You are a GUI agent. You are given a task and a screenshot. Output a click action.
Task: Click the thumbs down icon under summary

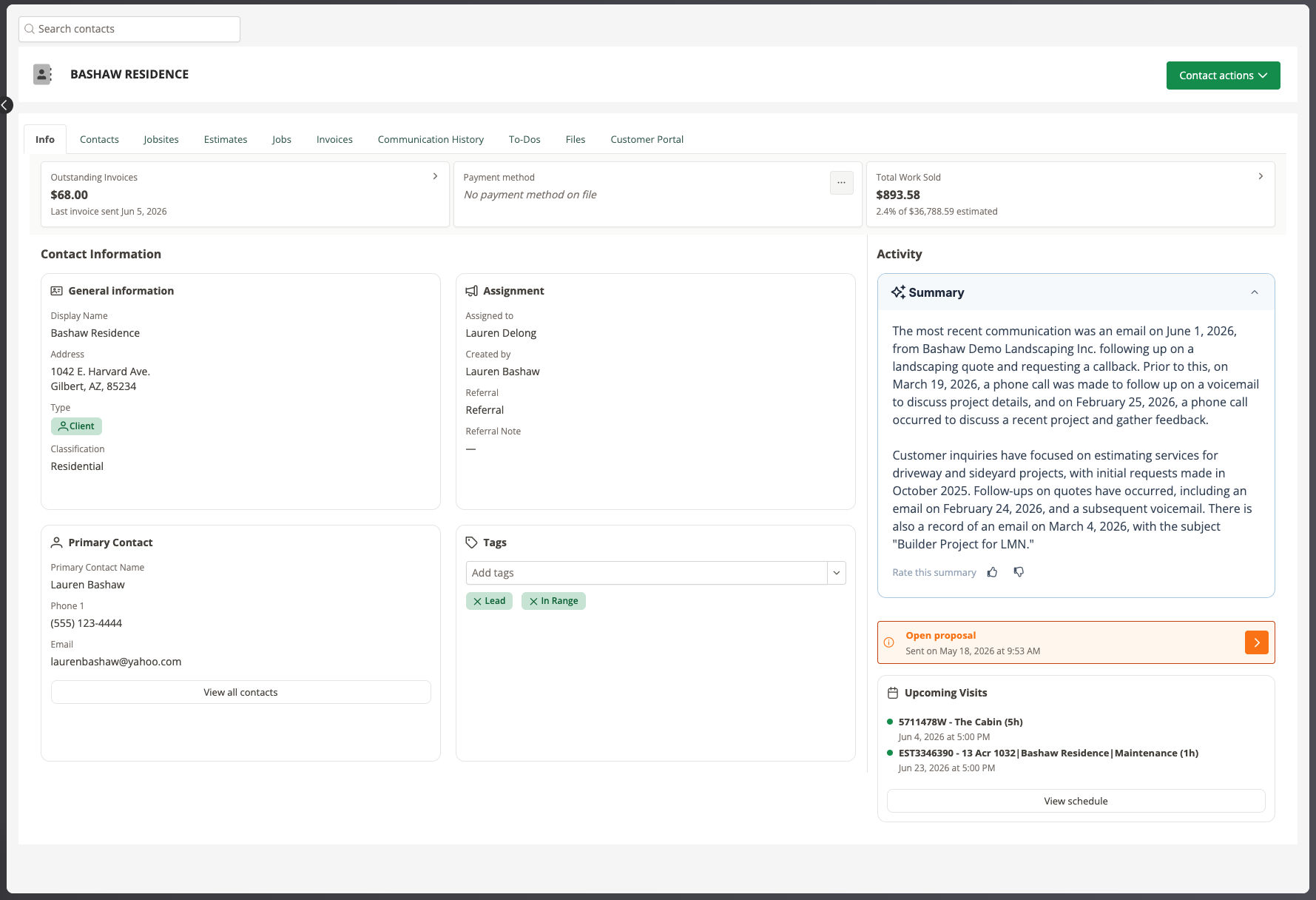pos(1019,572)
